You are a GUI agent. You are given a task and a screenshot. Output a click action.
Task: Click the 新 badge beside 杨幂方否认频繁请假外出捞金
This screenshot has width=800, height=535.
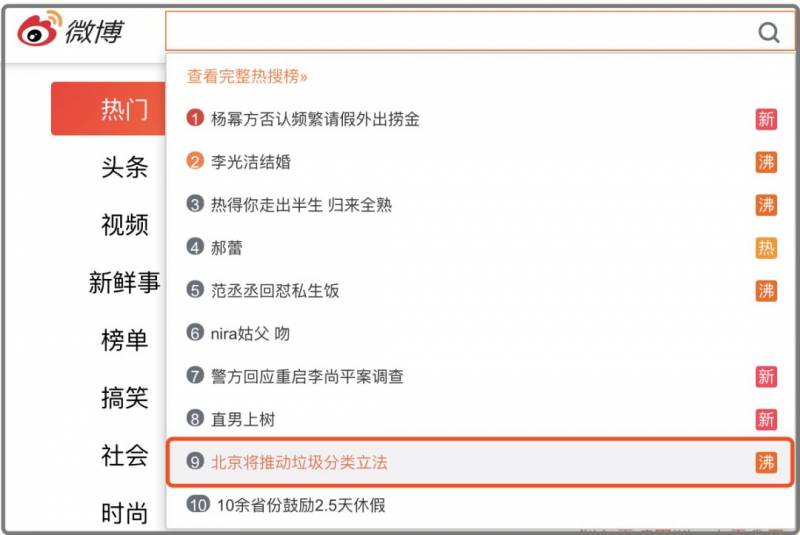766,120
